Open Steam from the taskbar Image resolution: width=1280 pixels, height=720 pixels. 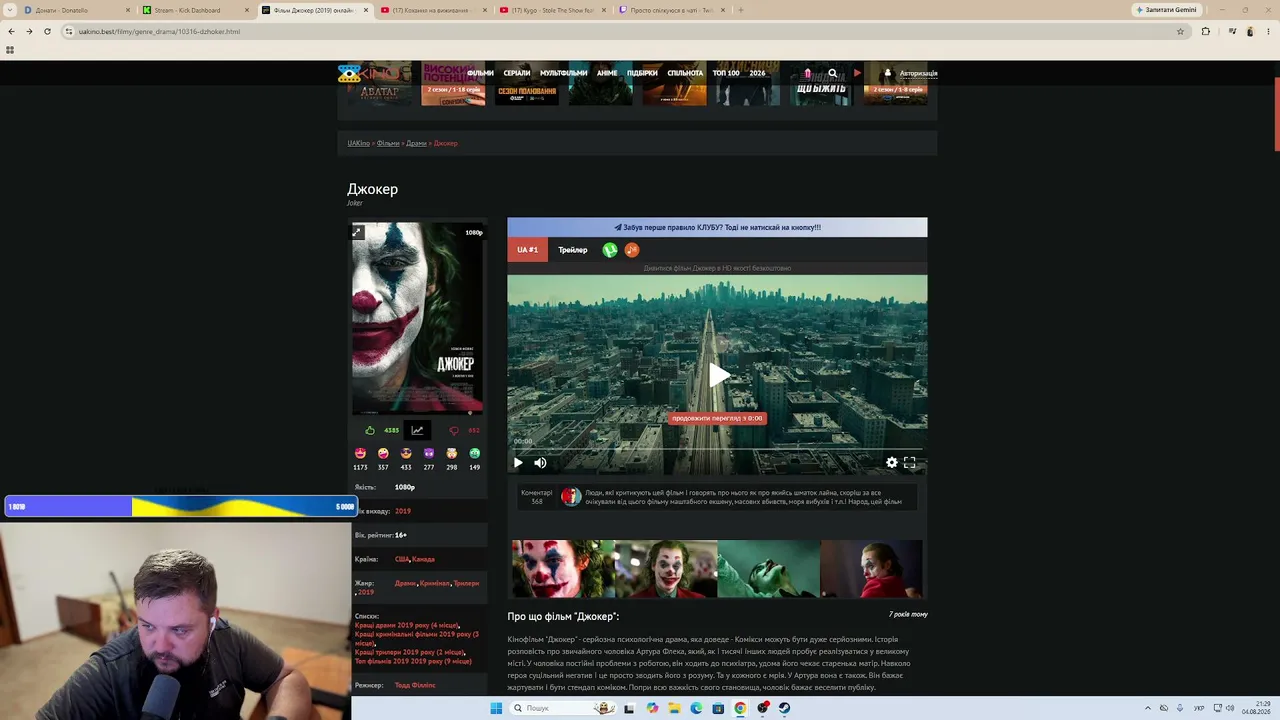(784, 708)
